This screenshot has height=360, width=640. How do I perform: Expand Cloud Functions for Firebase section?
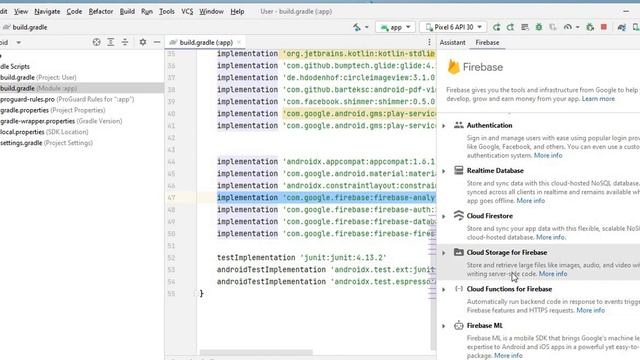coord(444,289)
